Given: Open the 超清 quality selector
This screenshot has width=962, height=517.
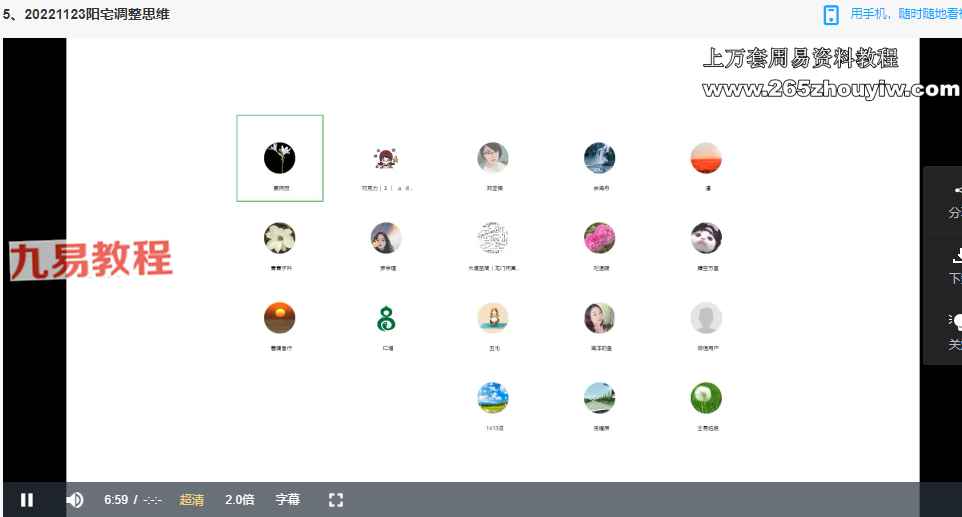Looking at the screenshot, I should click(x=192, y=500).
